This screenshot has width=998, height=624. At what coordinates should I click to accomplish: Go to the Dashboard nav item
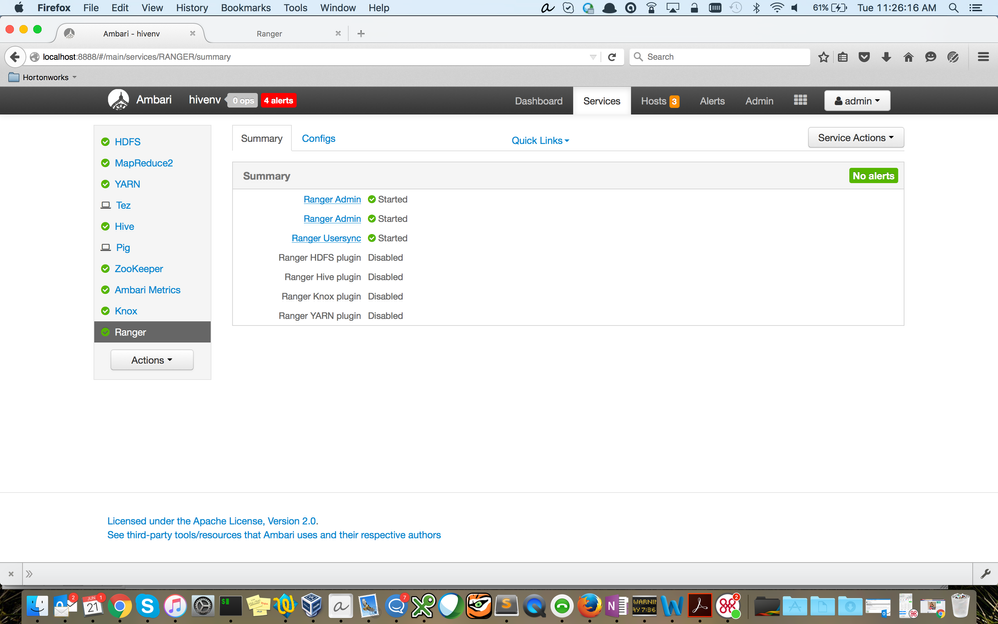(x=538, y=101)
